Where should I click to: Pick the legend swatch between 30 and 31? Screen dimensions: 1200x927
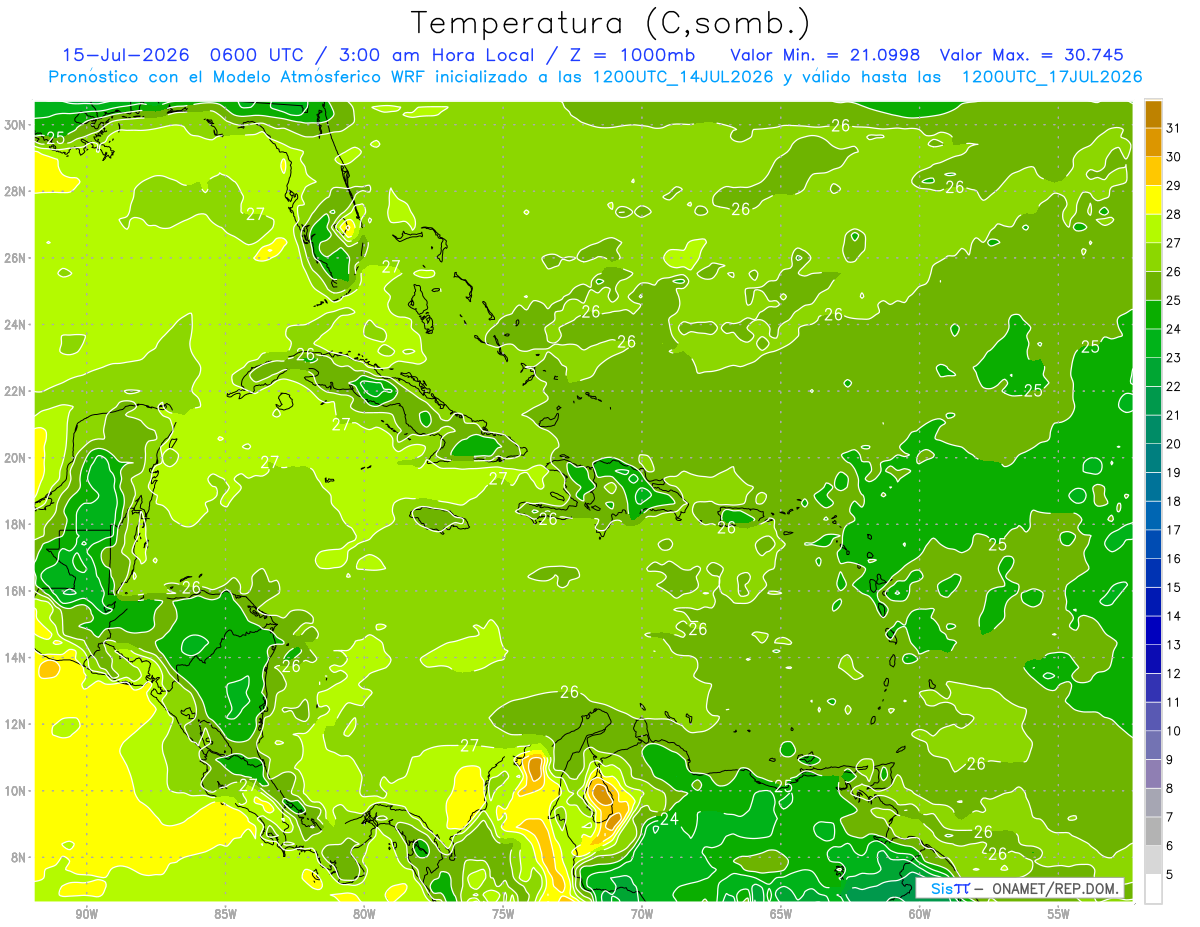1153,142
